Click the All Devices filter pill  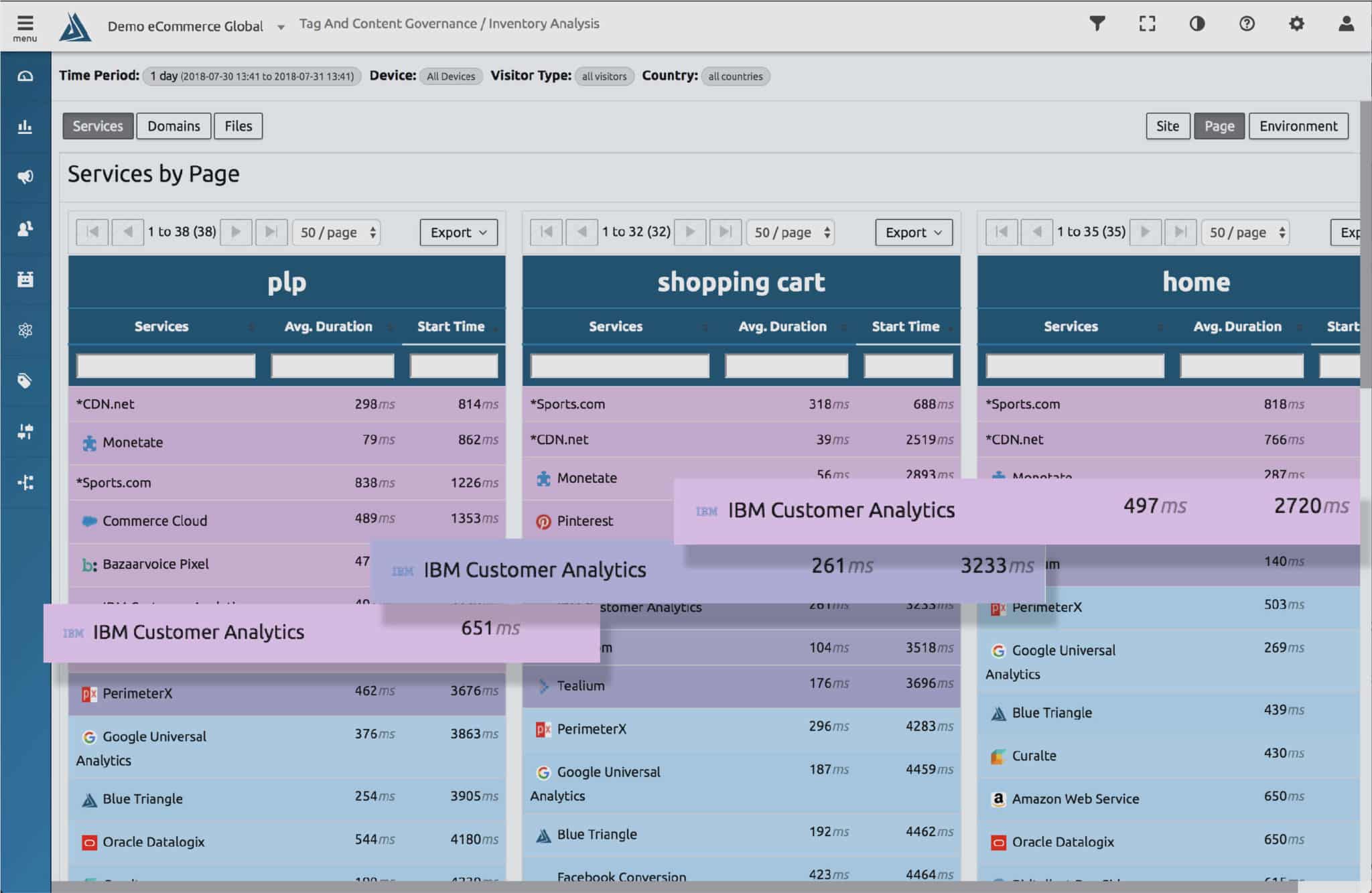(x=451, y=76)
